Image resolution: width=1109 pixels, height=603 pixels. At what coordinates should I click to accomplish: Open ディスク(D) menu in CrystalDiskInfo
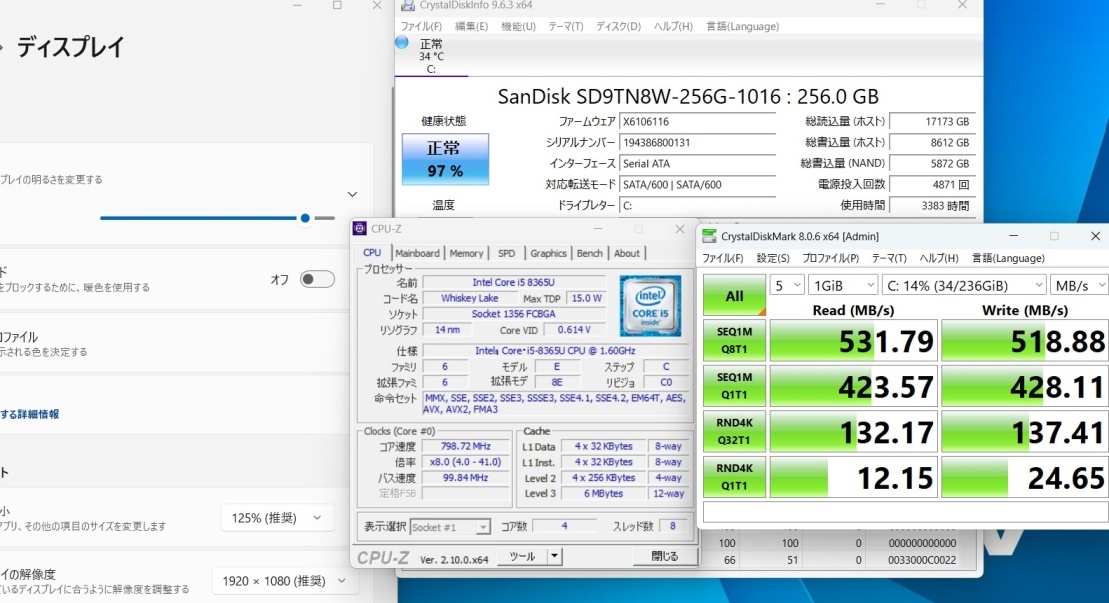(x=618, y=26)
